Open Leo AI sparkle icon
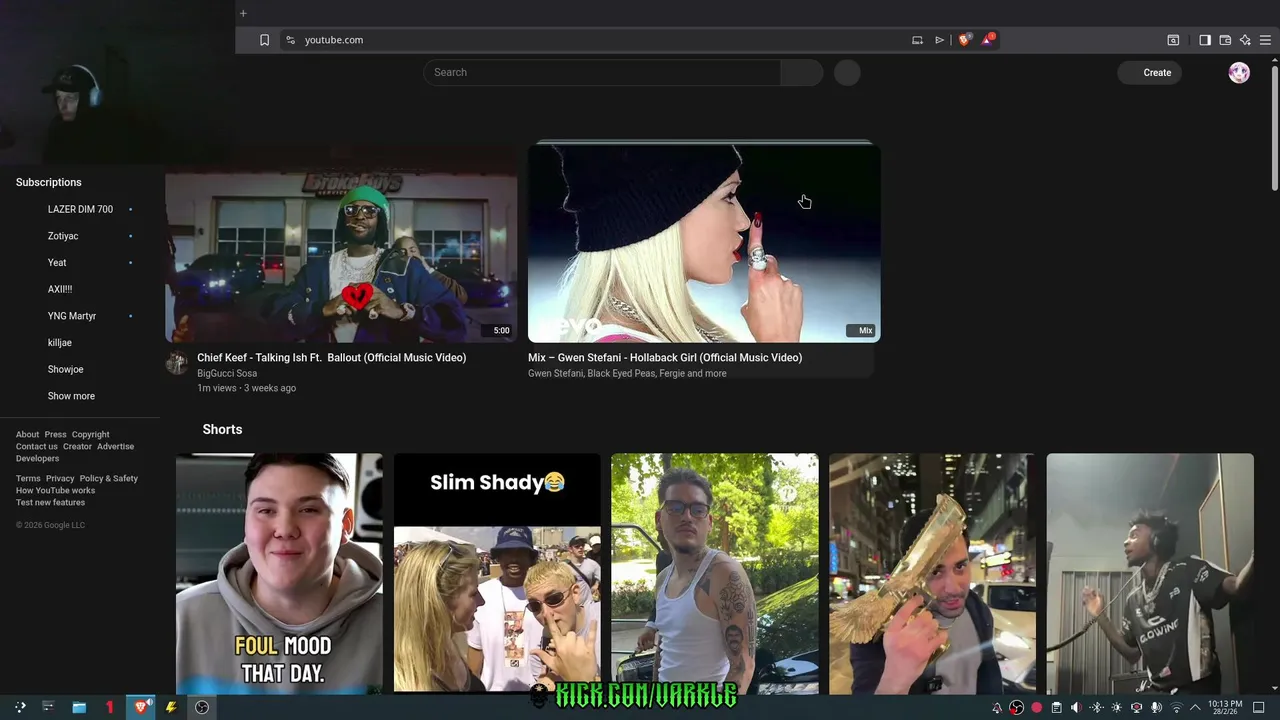The width and height of the screenshot is (1280, 720). (1245, 40)
